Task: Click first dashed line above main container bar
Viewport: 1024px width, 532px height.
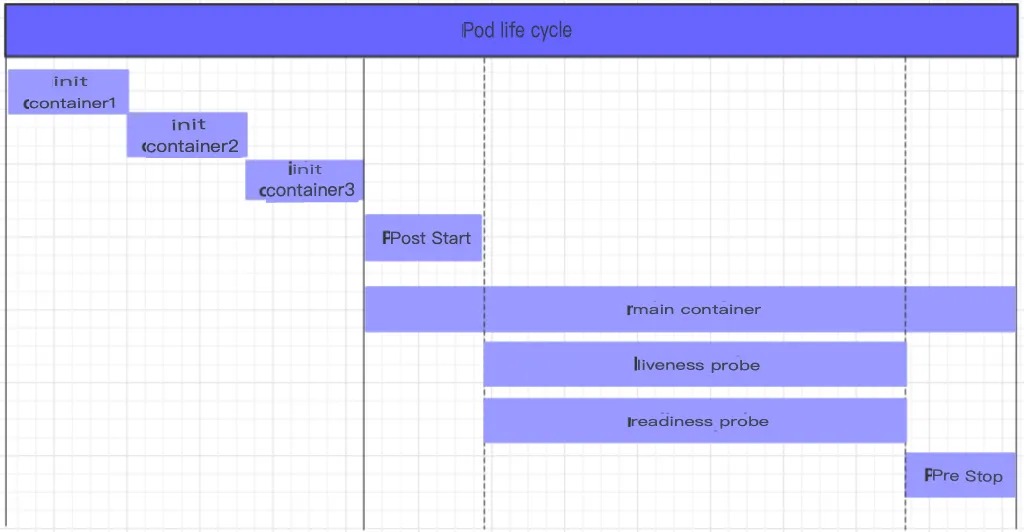Action: [x=485, y=170]
